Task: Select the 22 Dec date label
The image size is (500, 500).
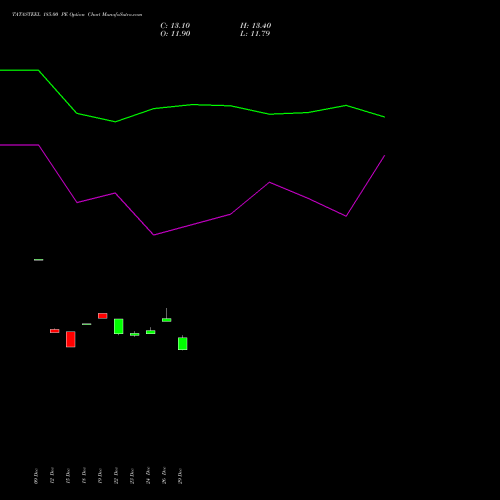Action: [116, 476]
